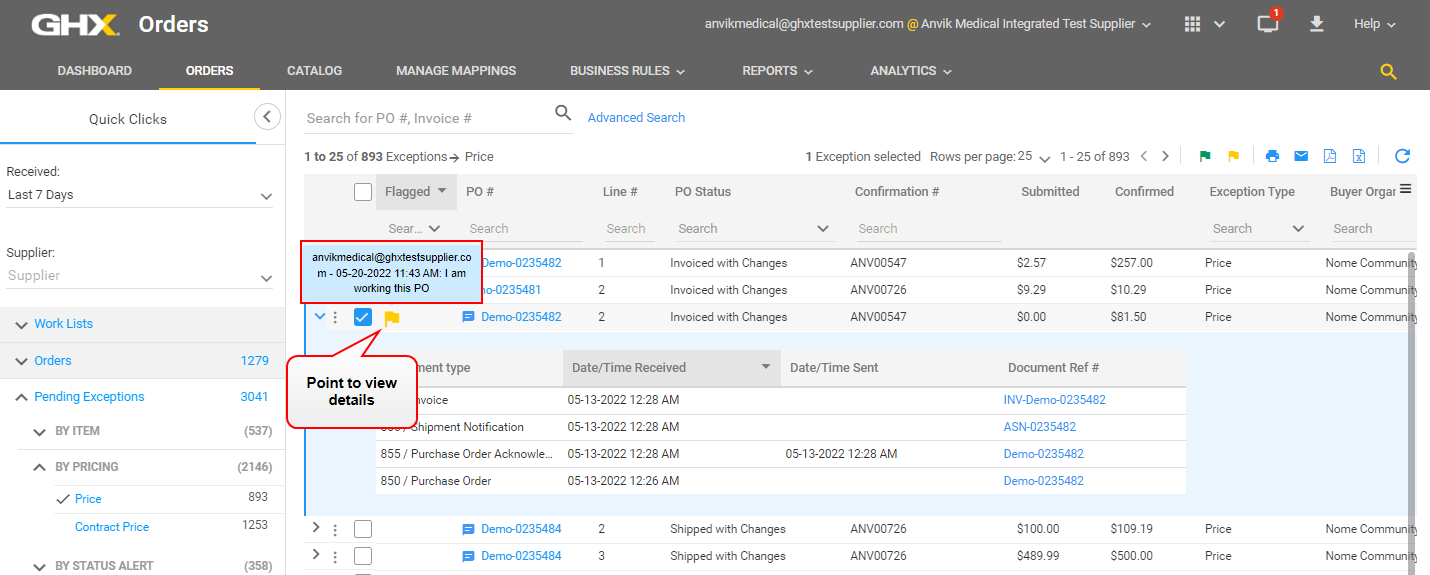Expand the Work Lists section
The width and height of the screenshot is (1430, 575).
coord(64,324)
